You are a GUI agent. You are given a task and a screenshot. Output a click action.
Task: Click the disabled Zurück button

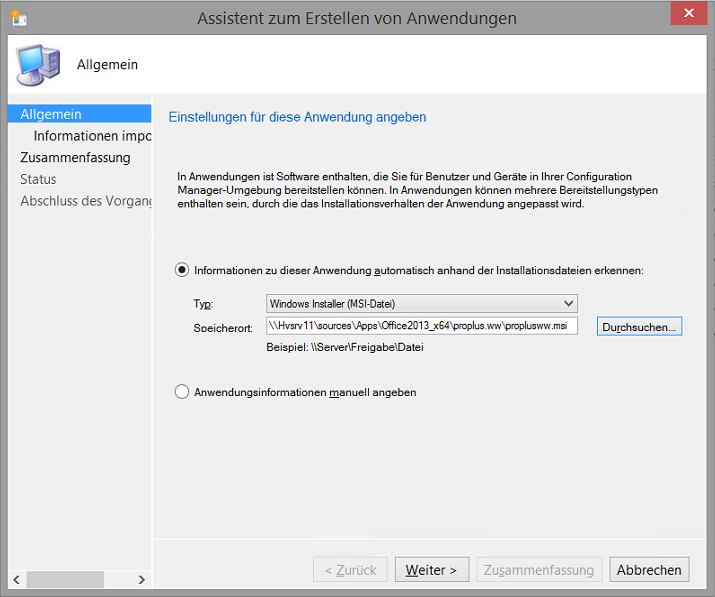point(350,570)
